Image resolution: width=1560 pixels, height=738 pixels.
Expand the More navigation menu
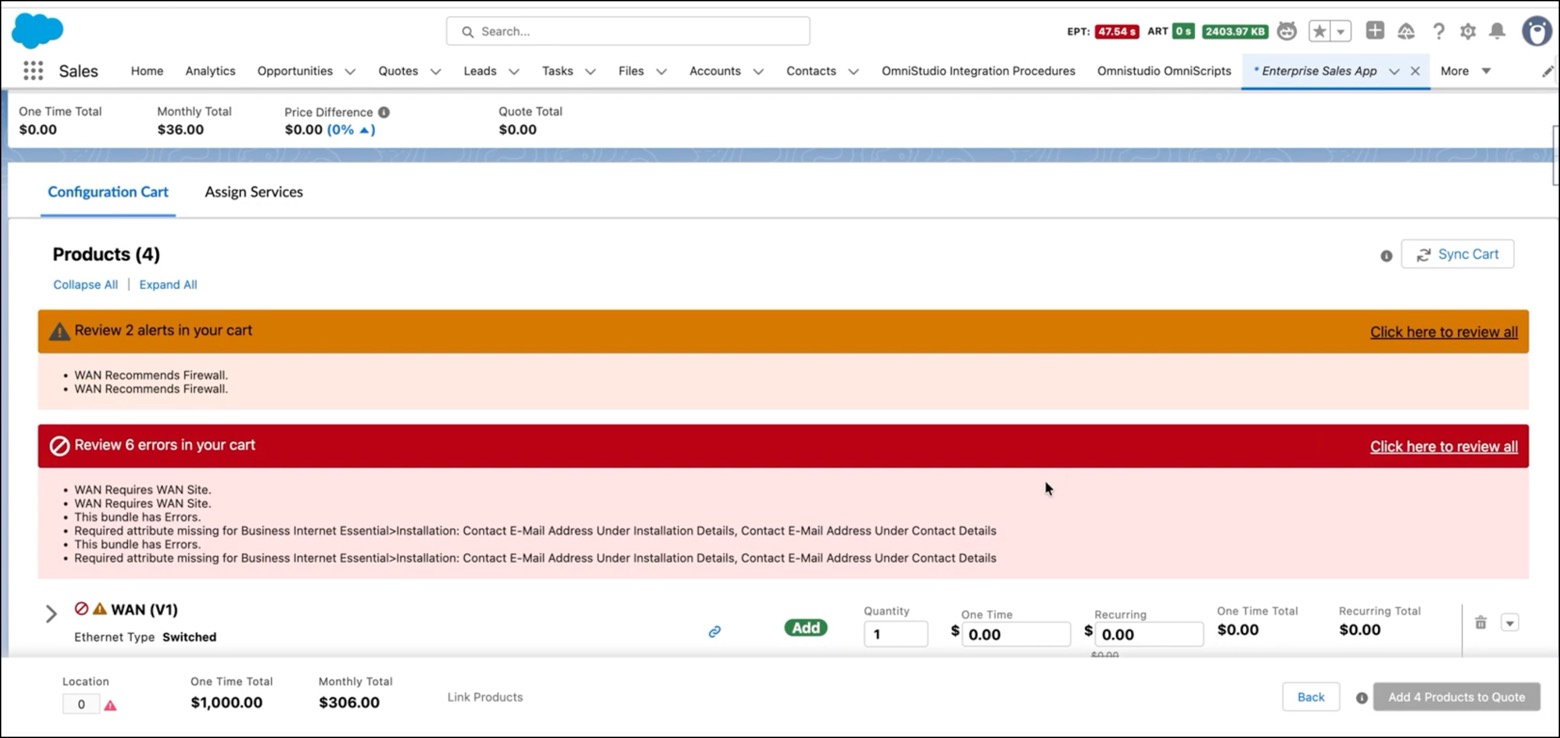click(1466, 71)
